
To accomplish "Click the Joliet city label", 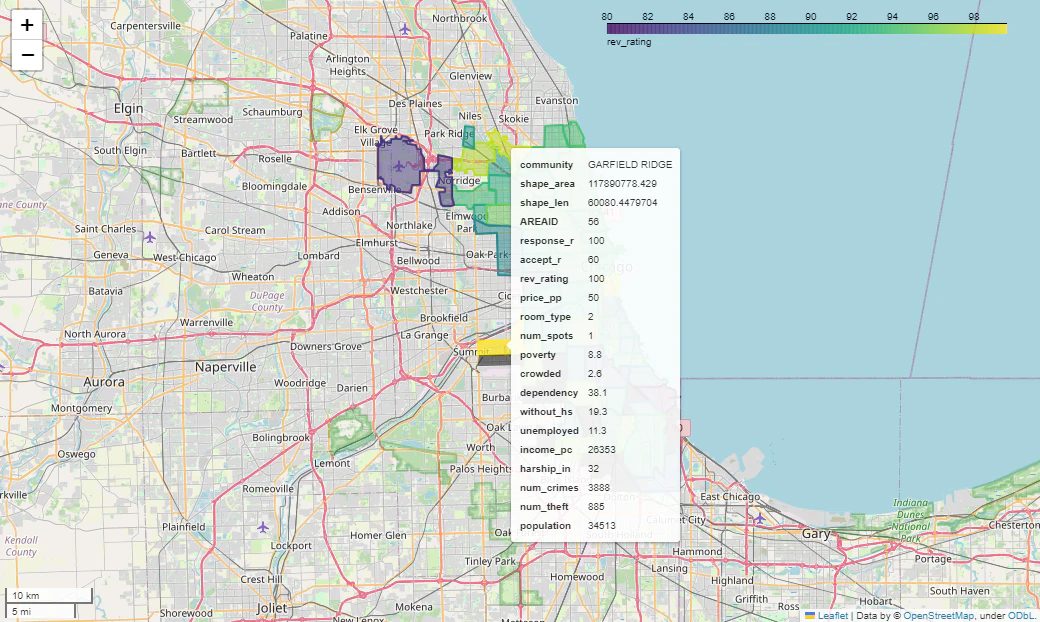I will click(272, 607).
